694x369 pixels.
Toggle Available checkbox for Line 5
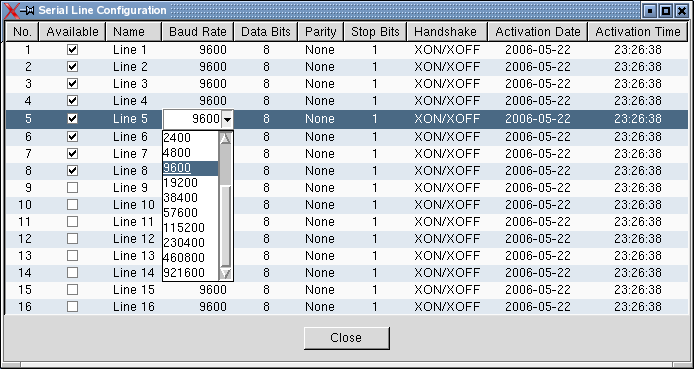point(72,119)
